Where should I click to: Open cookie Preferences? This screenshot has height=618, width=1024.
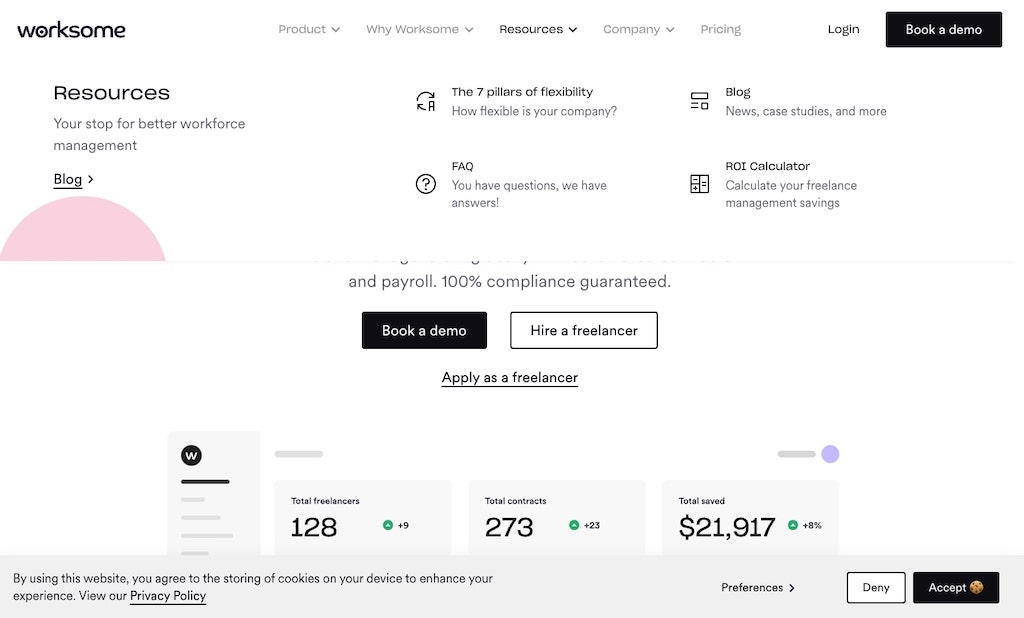(758, 587)
